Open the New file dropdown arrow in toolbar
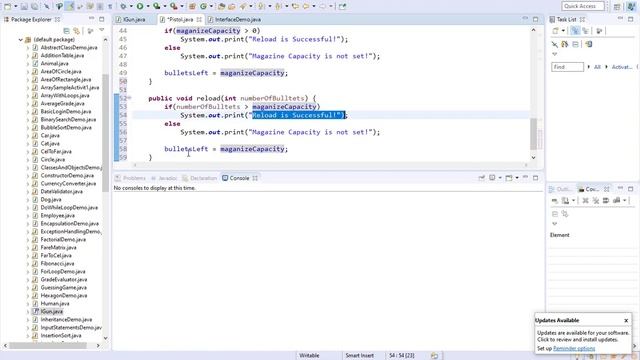This screenshot has height=360, width=640. [15, 6]
